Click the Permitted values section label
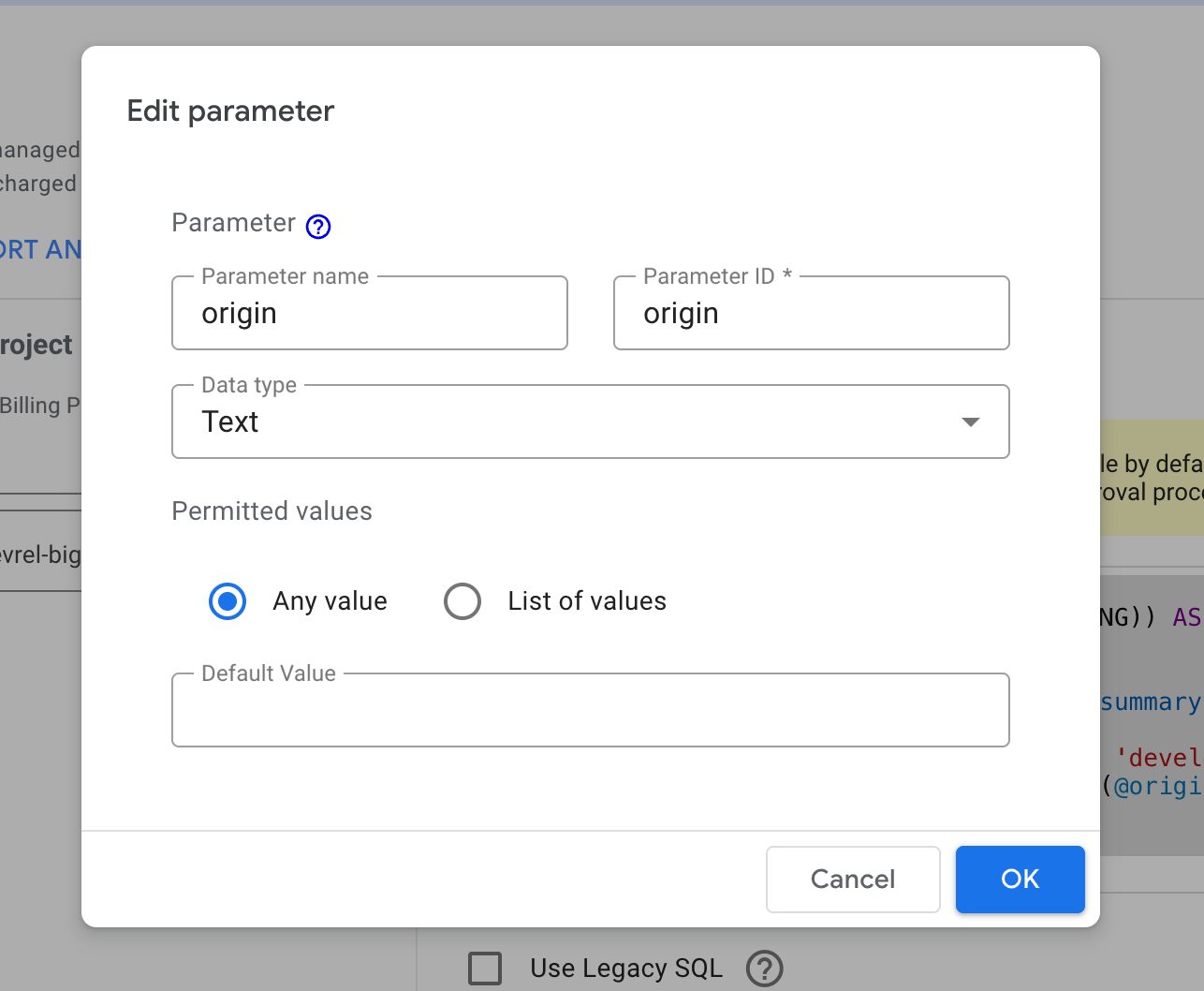Viewport: 1204px width, 991px height. coord(272,510)
